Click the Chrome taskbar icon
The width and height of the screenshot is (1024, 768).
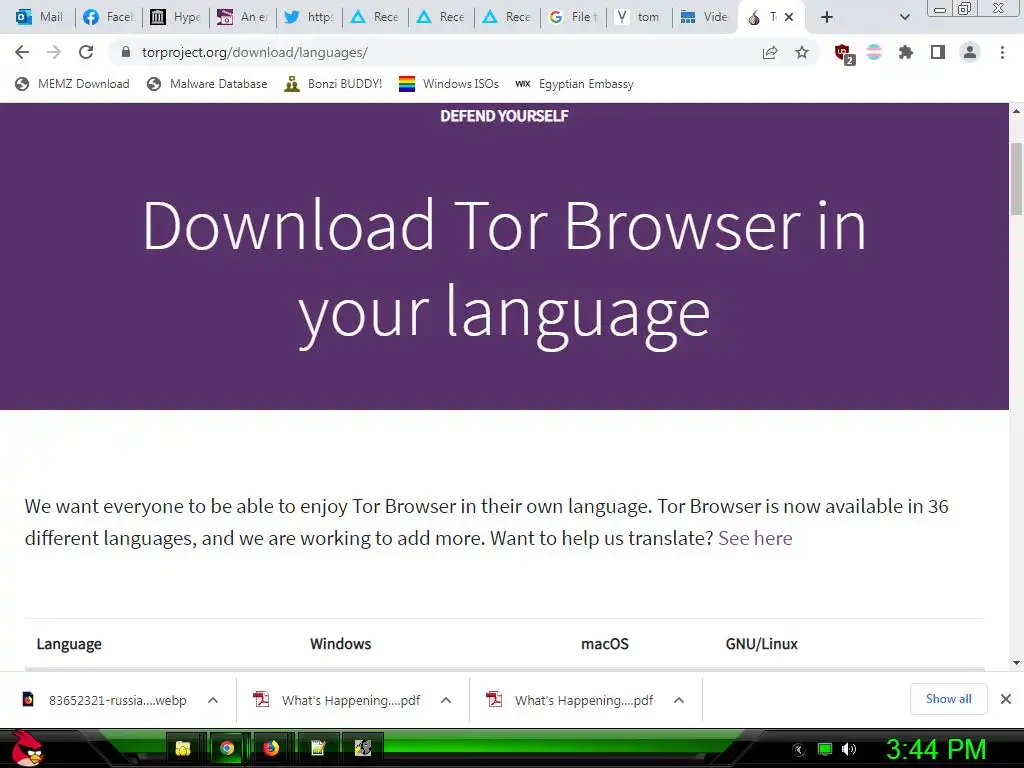pyautogui.click(x=227, y=748)
